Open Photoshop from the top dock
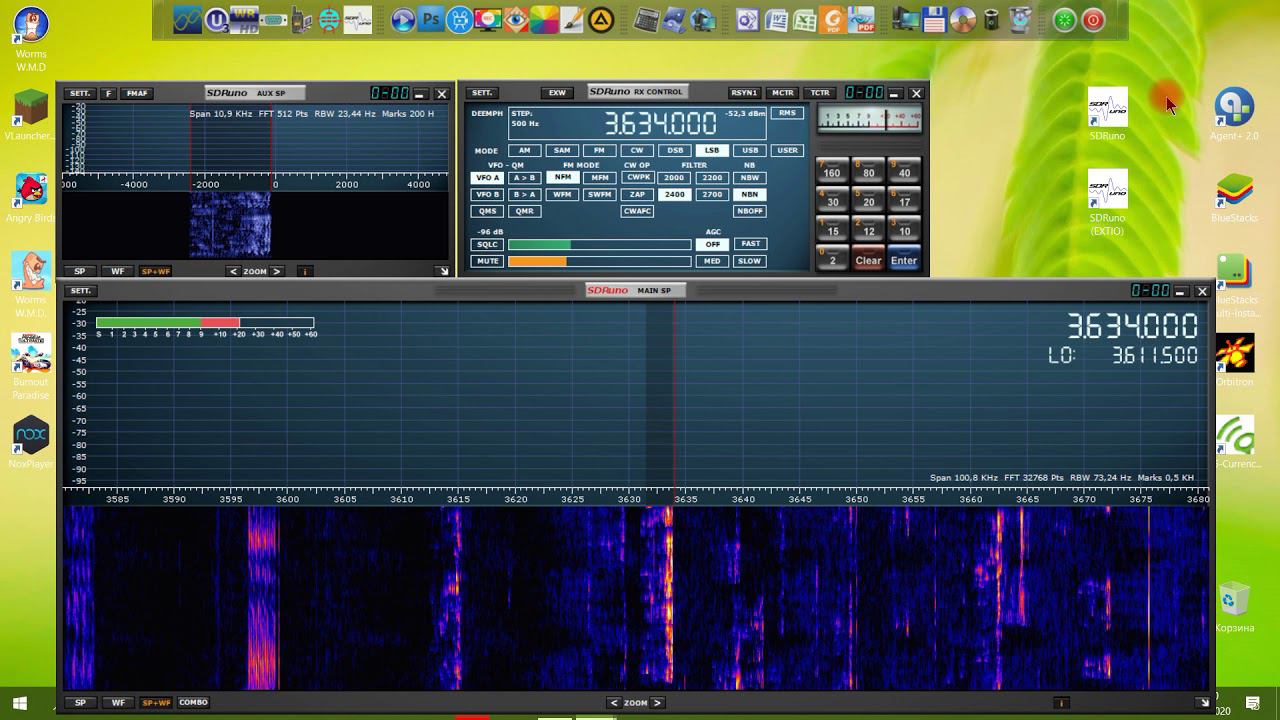The height and width of the screenshot is (720, 1280). (x=431, y=19)
